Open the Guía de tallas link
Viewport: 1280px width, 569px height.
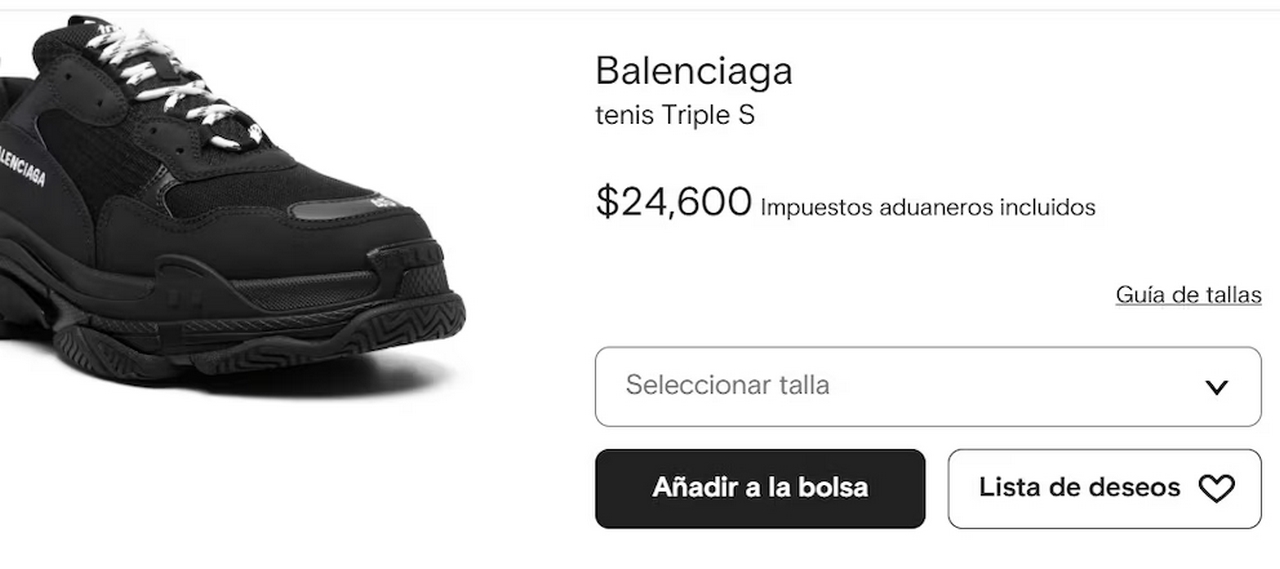[x=1188, y=295]
